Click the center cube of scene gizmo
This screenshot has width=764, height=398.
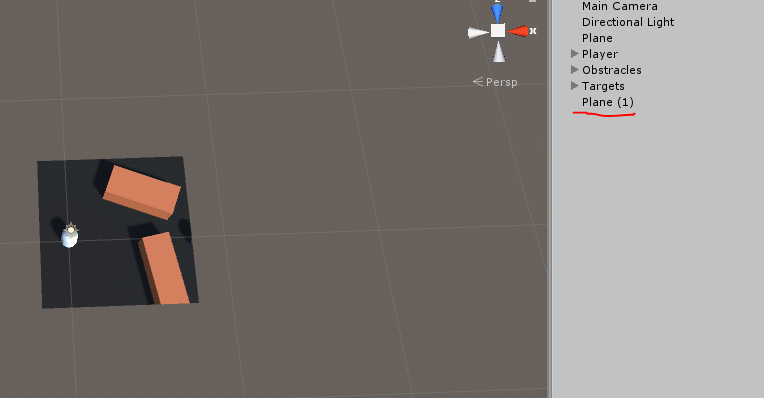pyautogui.click(x=497, y=31)
